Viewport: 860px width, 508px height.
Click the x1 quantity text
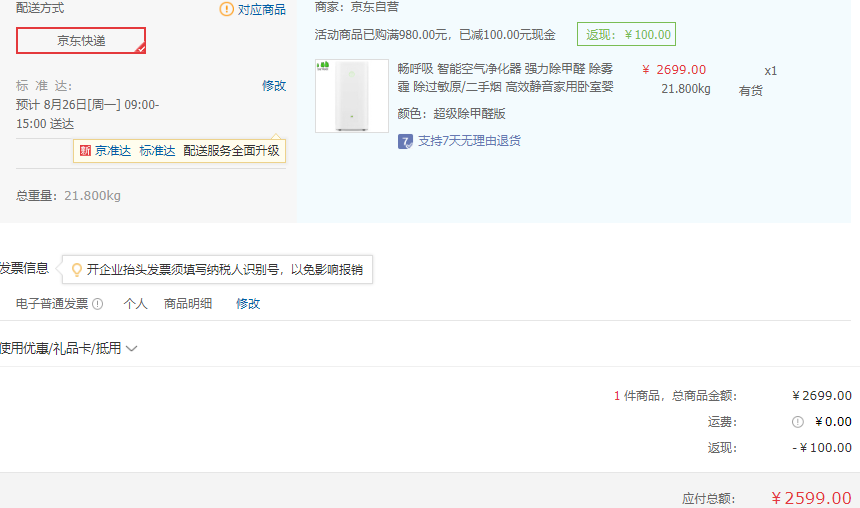coord(771,71)
